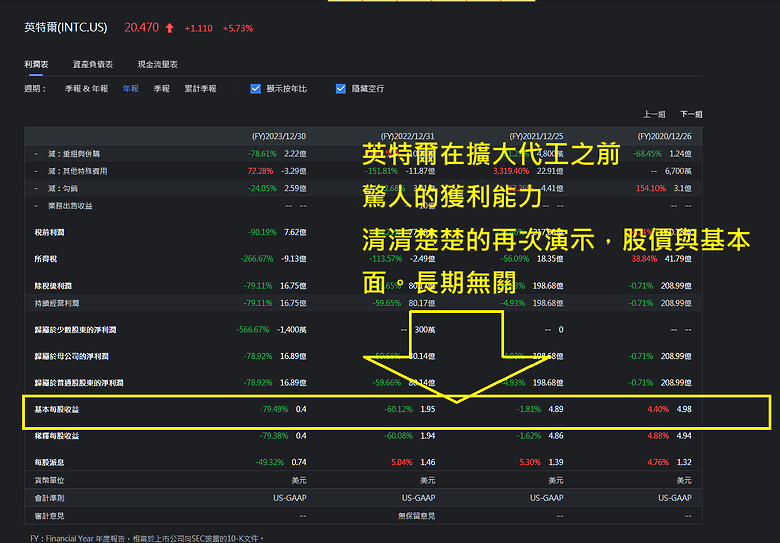The width and height of the screenshot is (780, 543).
Task: Click the -3.29億 value for FY2023
Action: [294, 171]
